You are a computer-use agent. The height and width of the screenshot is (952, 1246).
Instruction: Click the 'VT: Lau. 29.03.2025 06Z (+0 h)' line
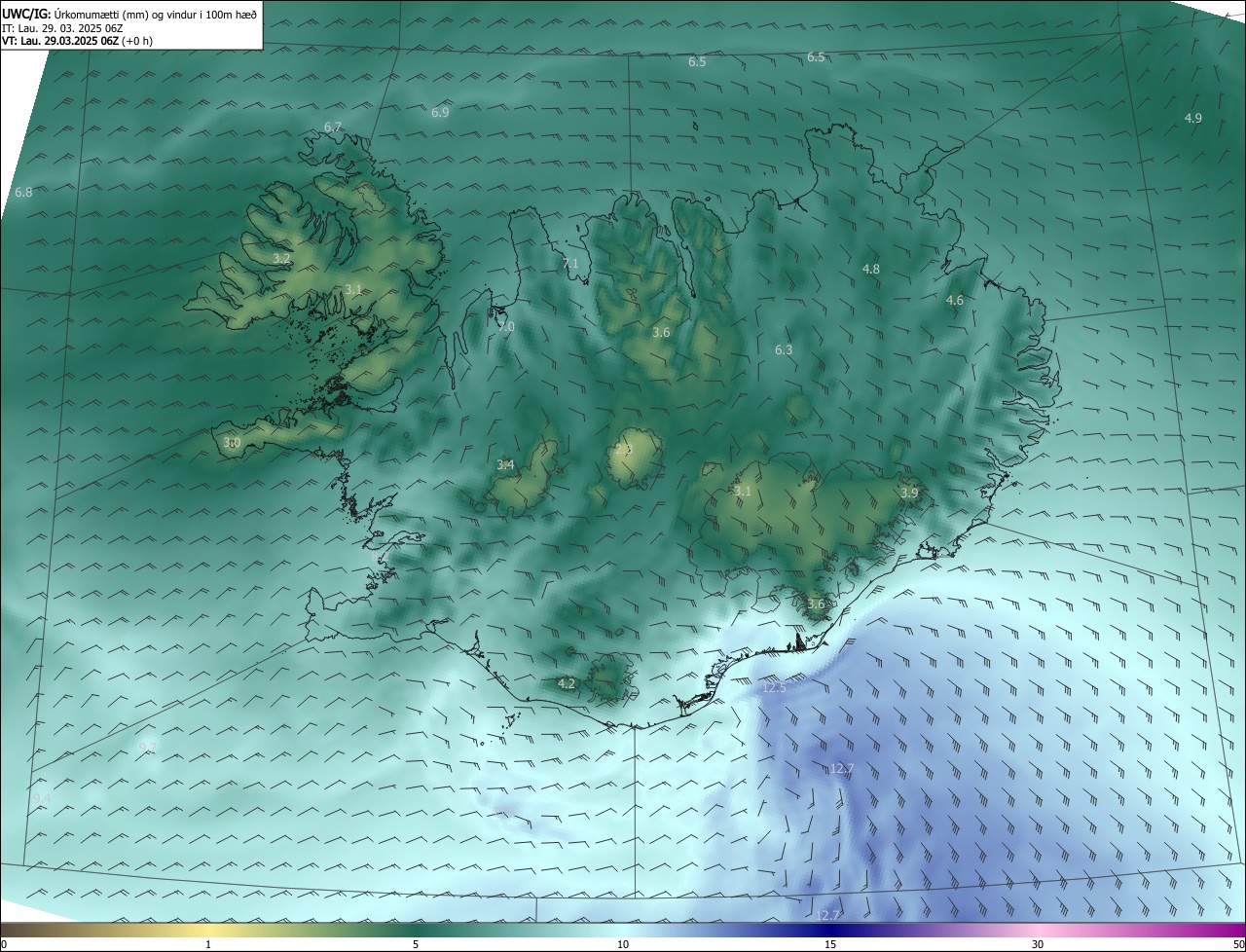tap(77, 41)
